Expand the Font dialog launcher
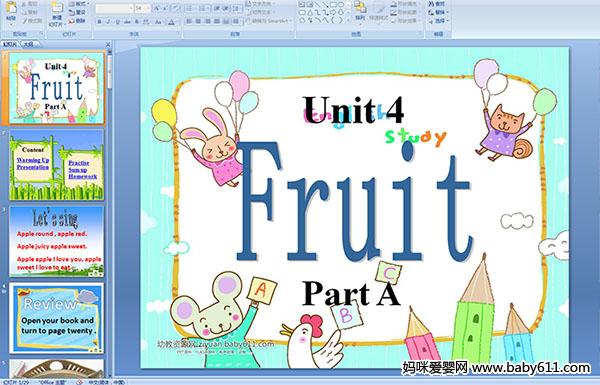Screen dimensions: 600x385 pos(179,34)
